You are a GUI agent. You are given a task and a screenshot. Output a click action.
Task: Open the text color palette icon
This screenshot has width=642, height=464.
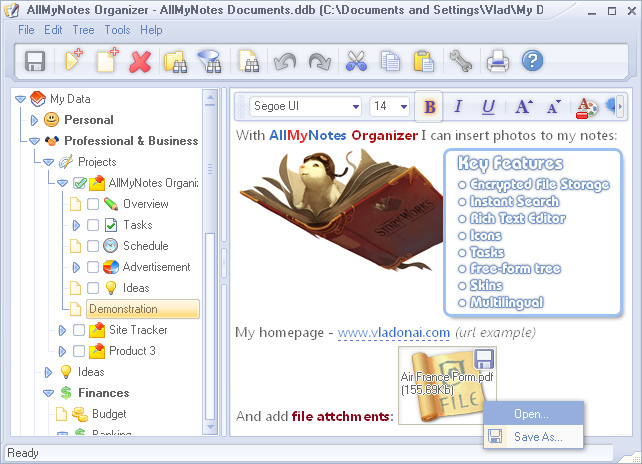pyautogui.click(x=587, y=107)
